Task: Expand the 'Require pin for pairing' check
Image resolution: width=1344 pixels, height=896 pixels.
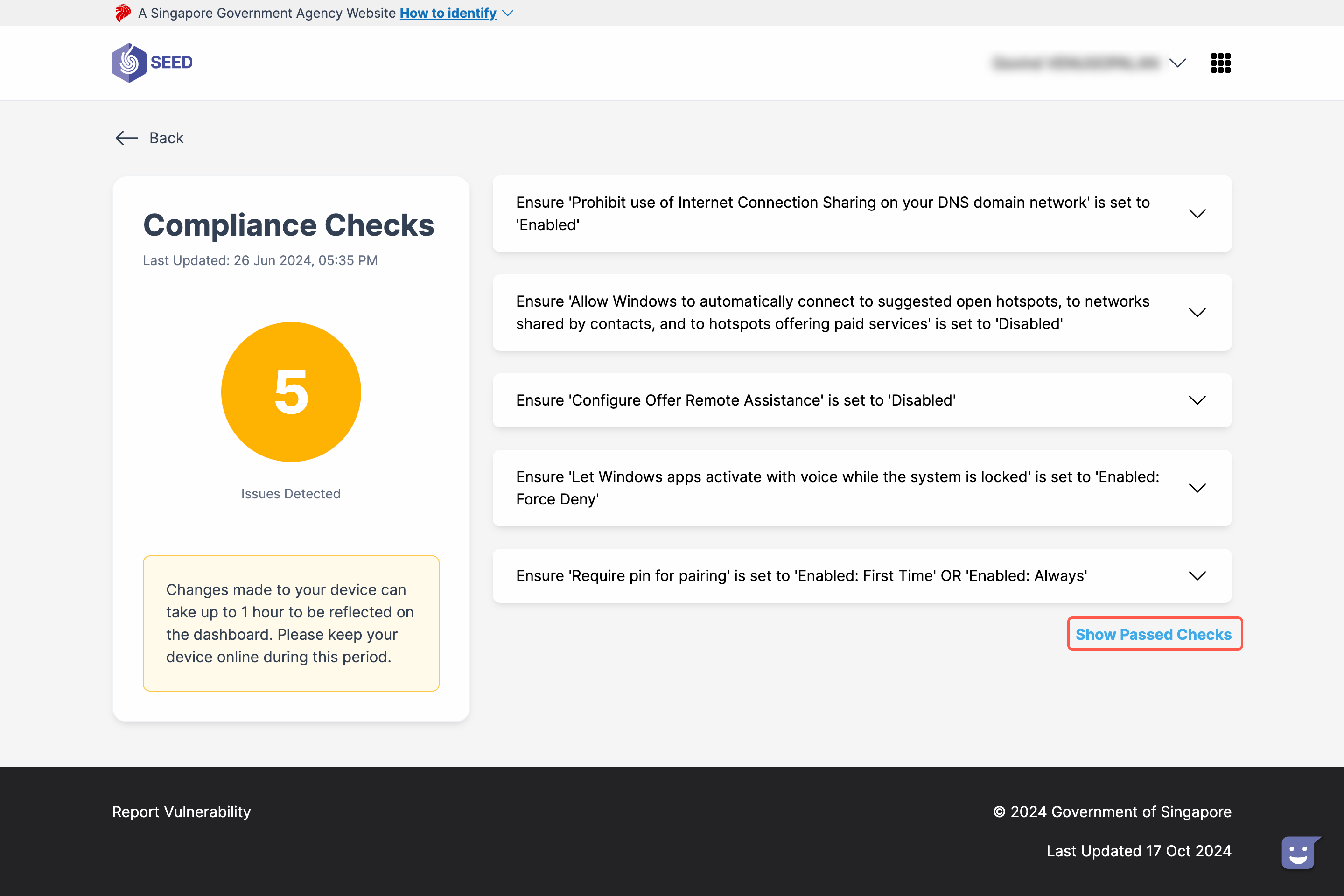Action: tap(1198, 576)
